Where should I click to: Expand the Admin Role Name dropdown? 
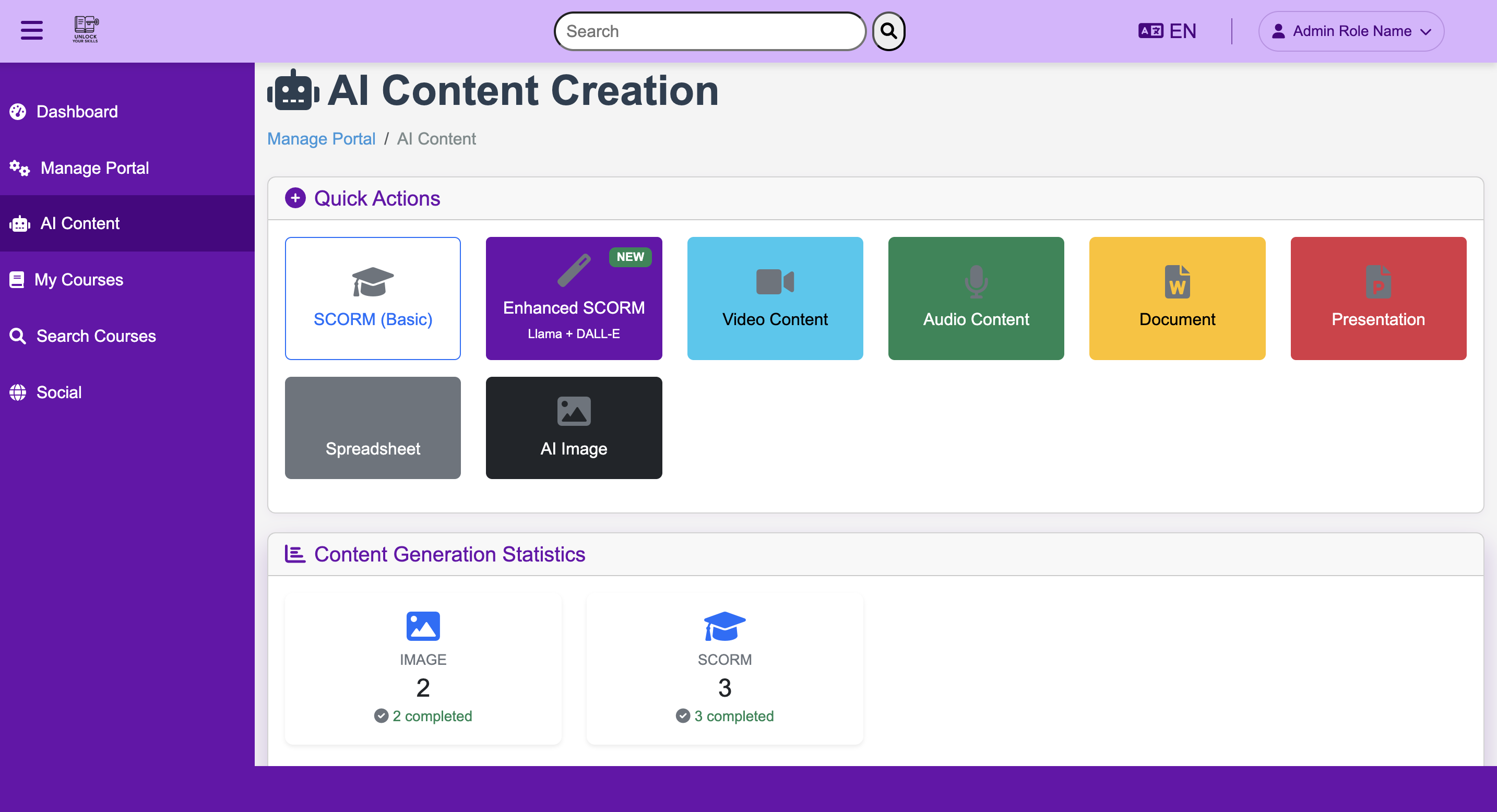(x=1350, y=31)
